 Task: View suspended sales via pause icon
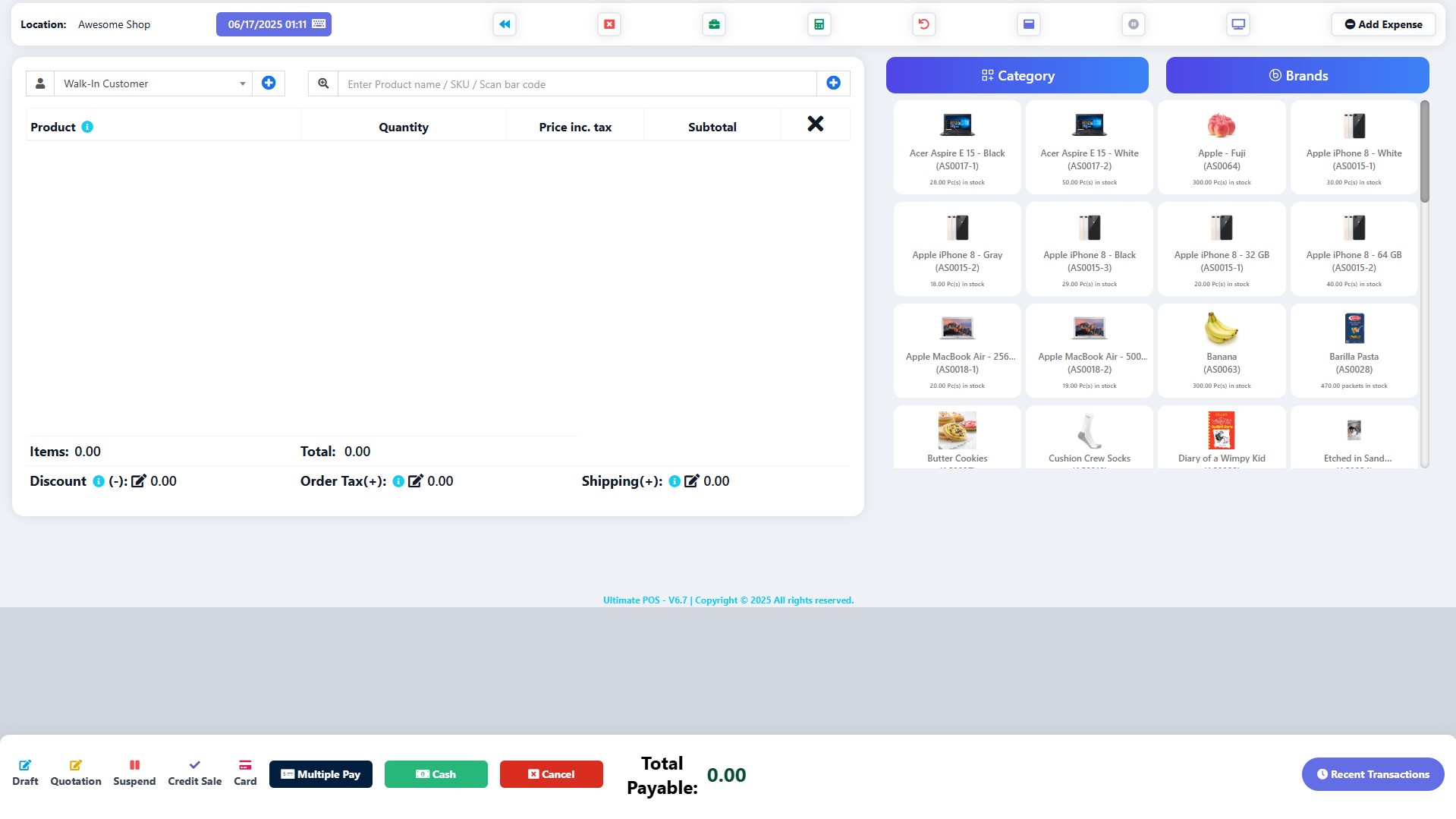1134,24
